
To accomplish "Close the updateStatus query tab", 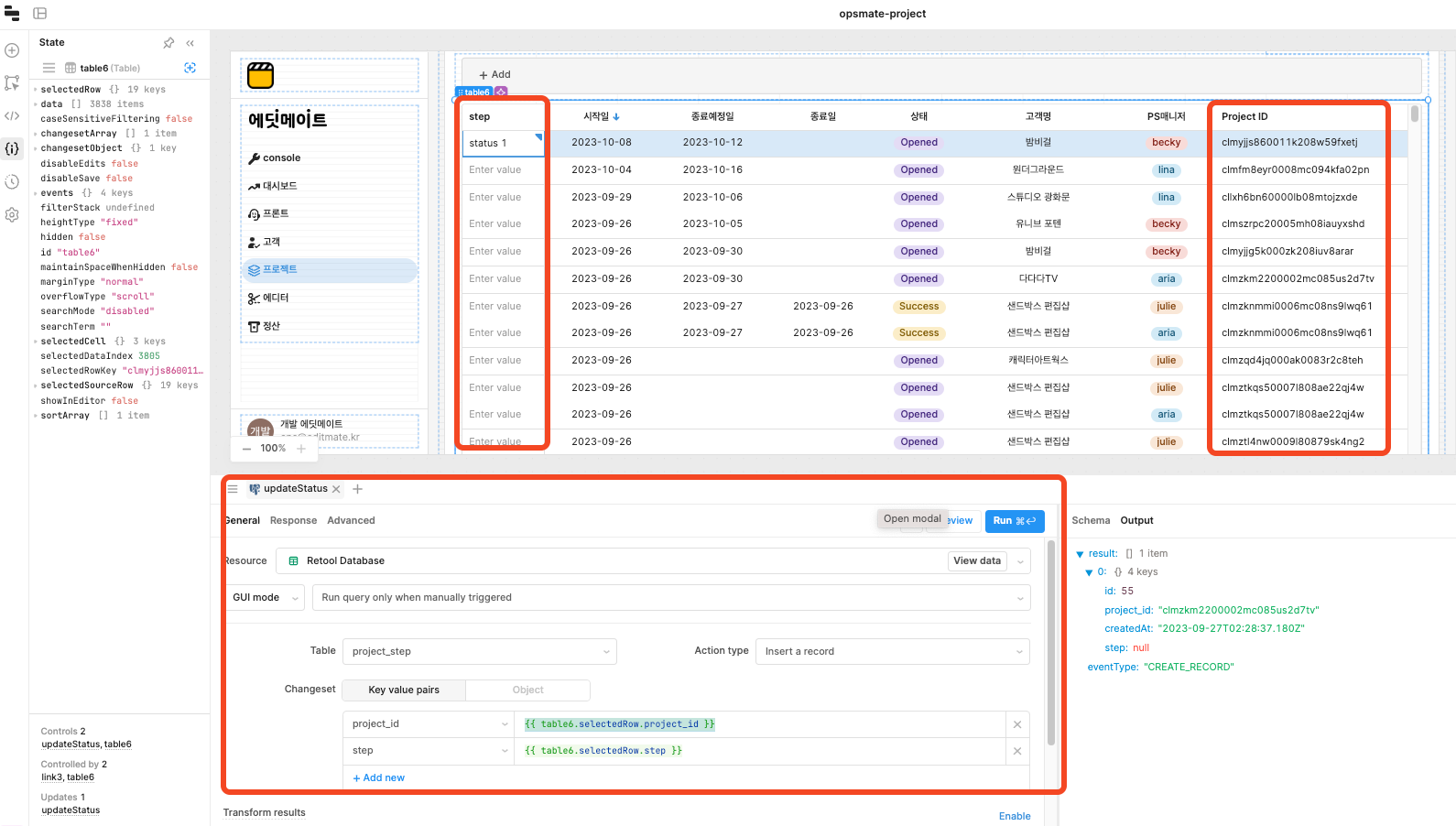I will tap(336, 489).
